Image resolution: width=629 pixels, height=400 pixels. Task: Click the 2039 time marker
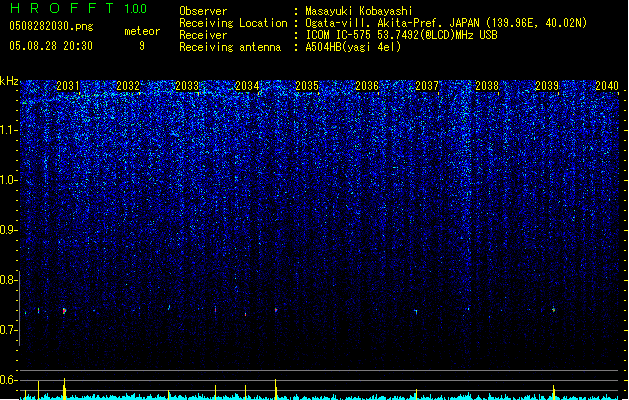pos(547,86)
